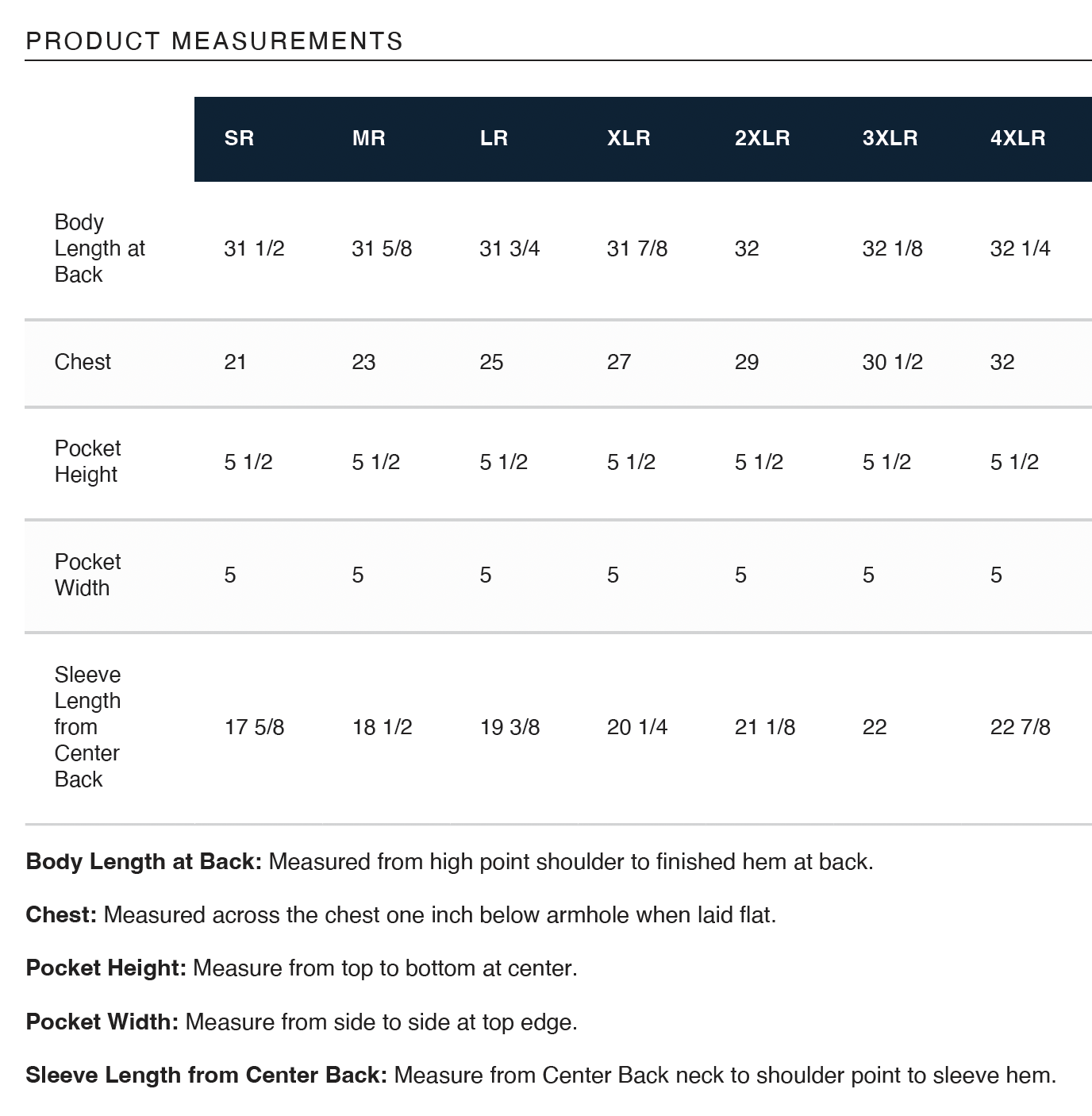Click the SR size column header
The width and height of the screenshot is (1092, 1116).
239,138
